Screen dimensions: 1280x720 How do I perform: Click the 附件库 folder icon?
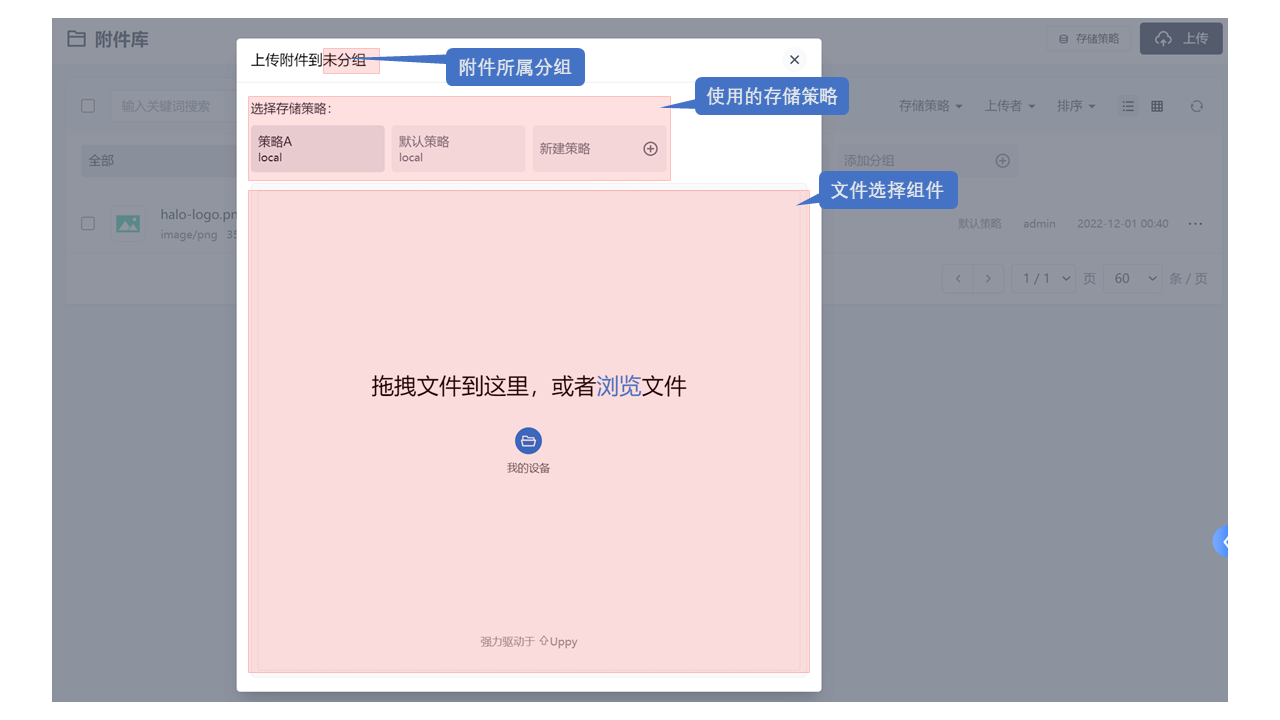(76, 39)
